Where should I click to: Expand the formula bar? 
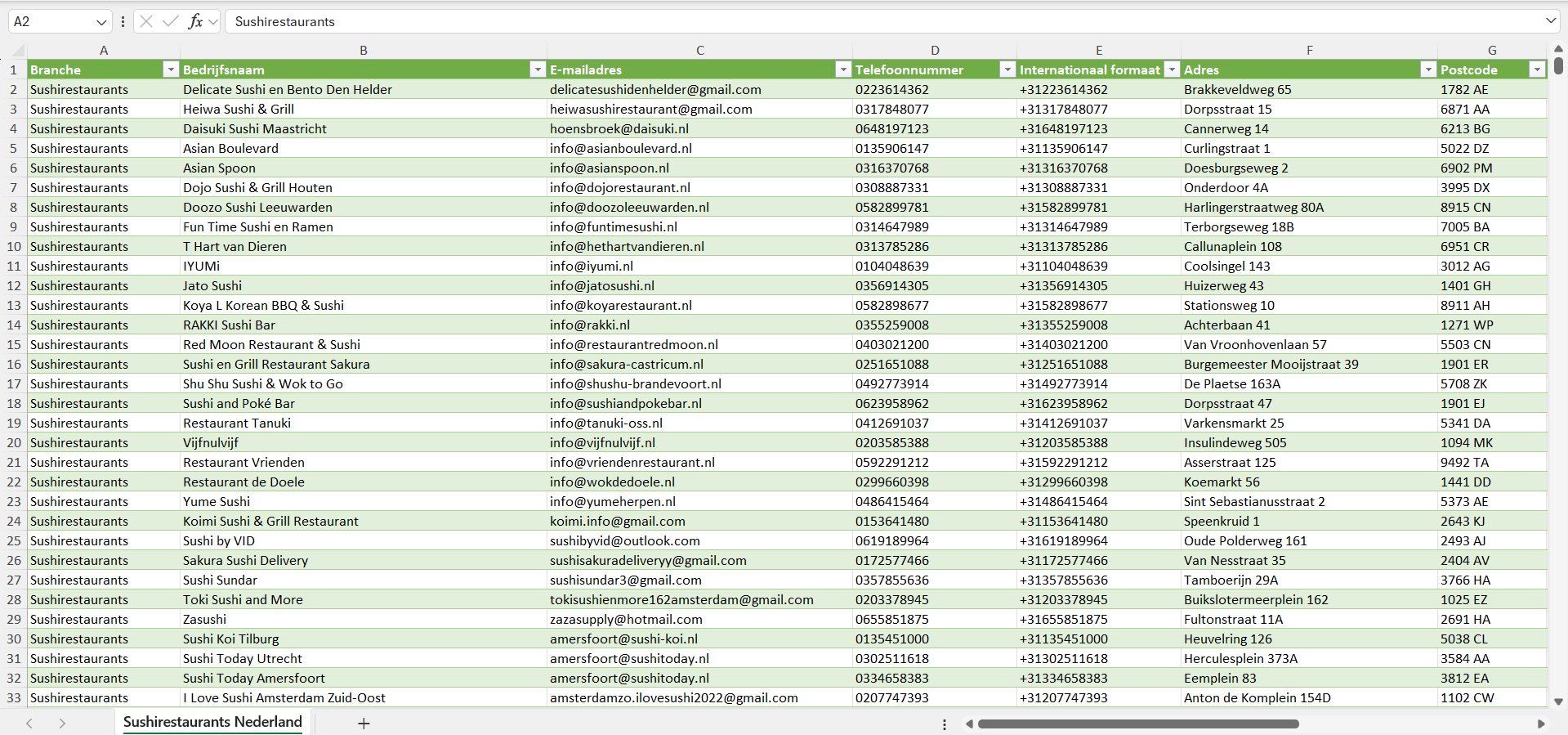pos(1550,21)
